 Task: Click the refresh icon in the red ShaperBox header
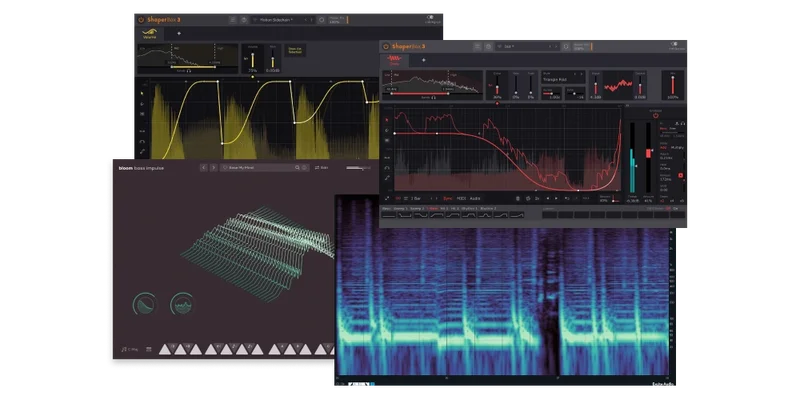(566, 46)
